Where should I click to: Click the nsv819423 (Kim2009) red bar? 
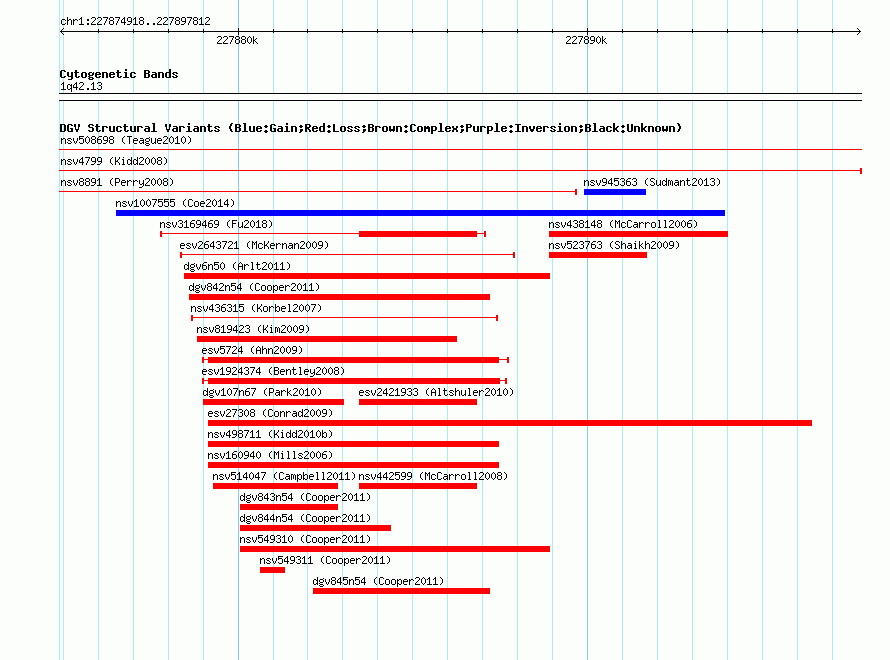pyautogui.click(x=327, y=339)
